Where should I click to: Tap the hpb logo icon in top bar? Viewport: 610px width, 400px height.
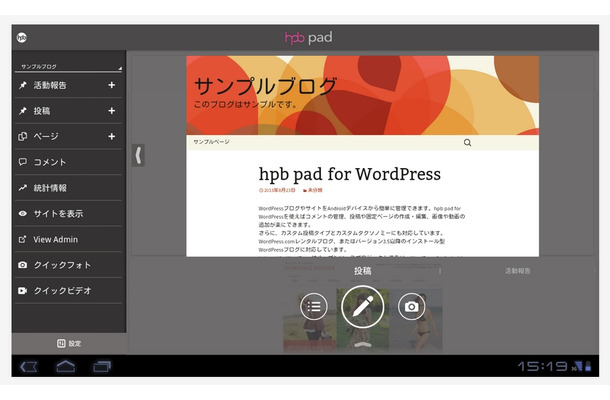click(22, 37)
